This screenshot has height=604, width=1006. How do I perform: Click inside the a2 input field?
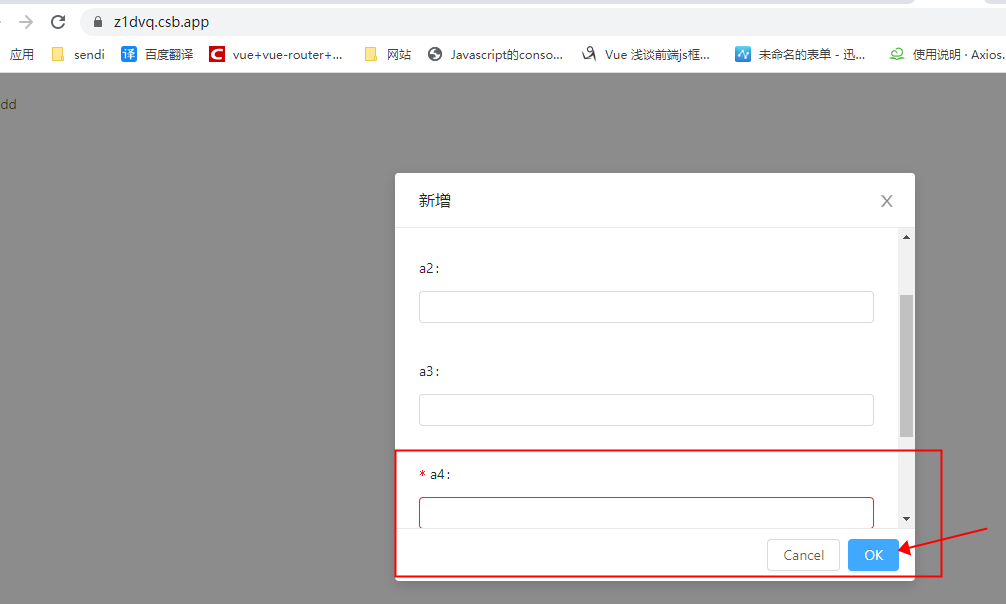coord(645,307)
